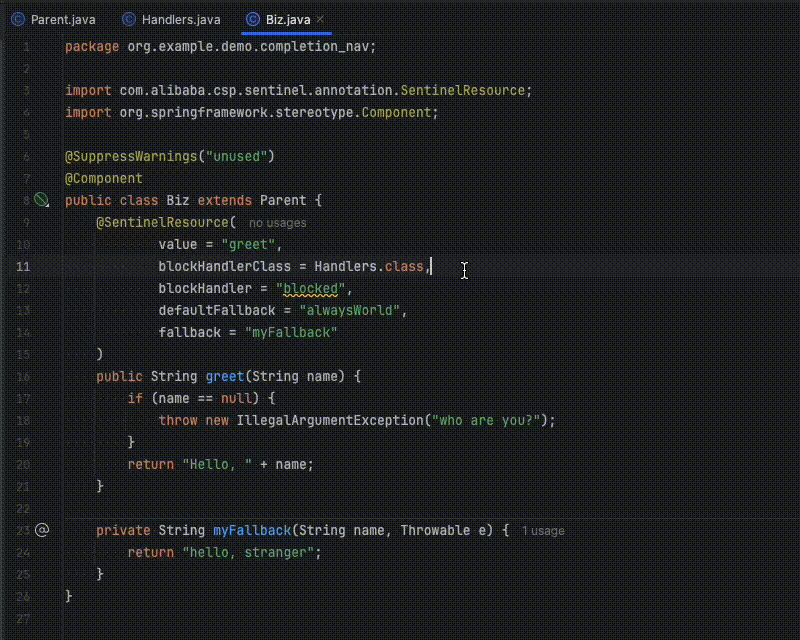
Task: Click the Parent.java class file icon
Action: (x=18, y=19)
